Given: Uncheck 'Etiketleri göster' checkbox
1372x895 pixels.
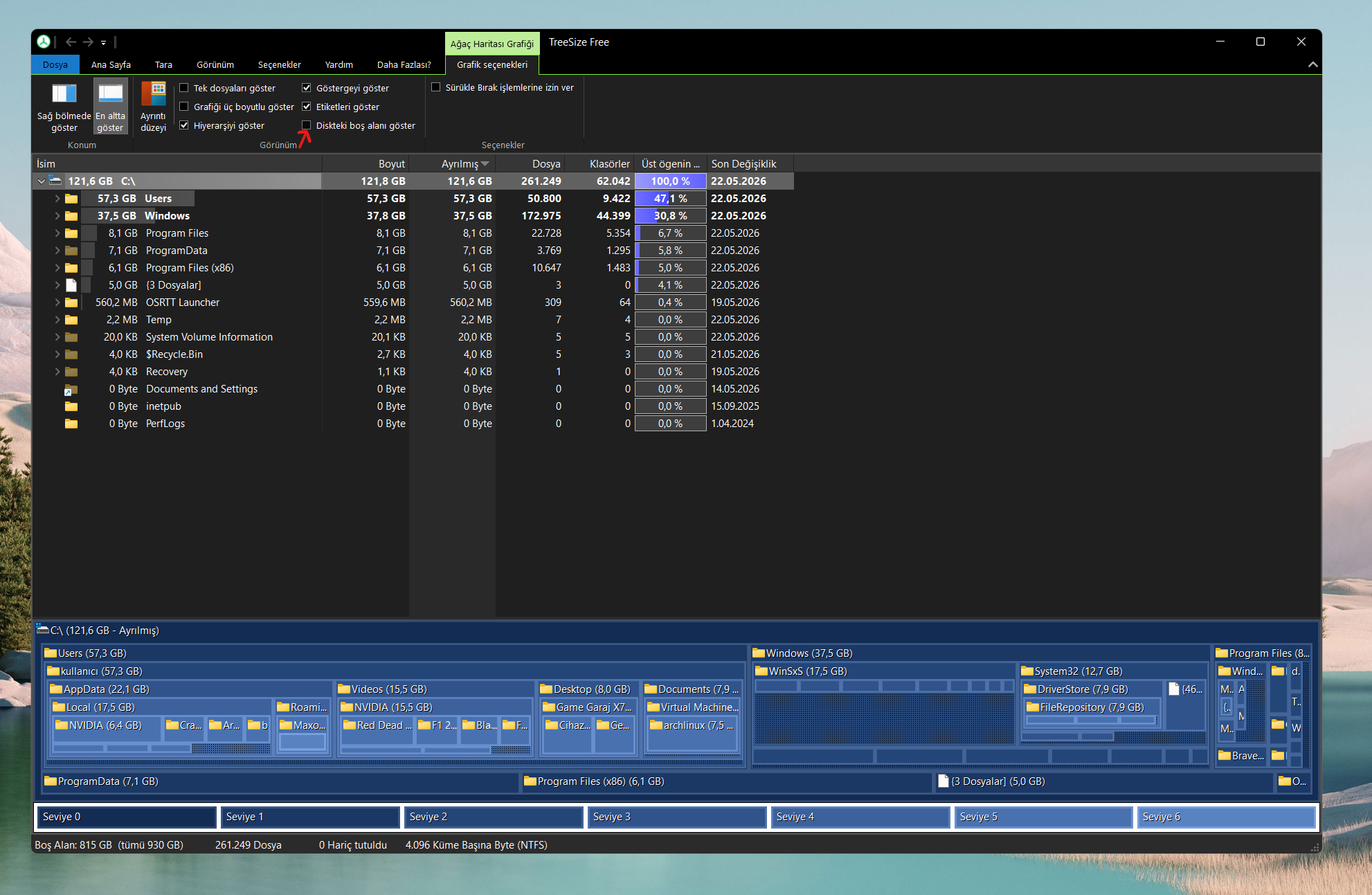Looking at the screenshot, I should point(307,107).
